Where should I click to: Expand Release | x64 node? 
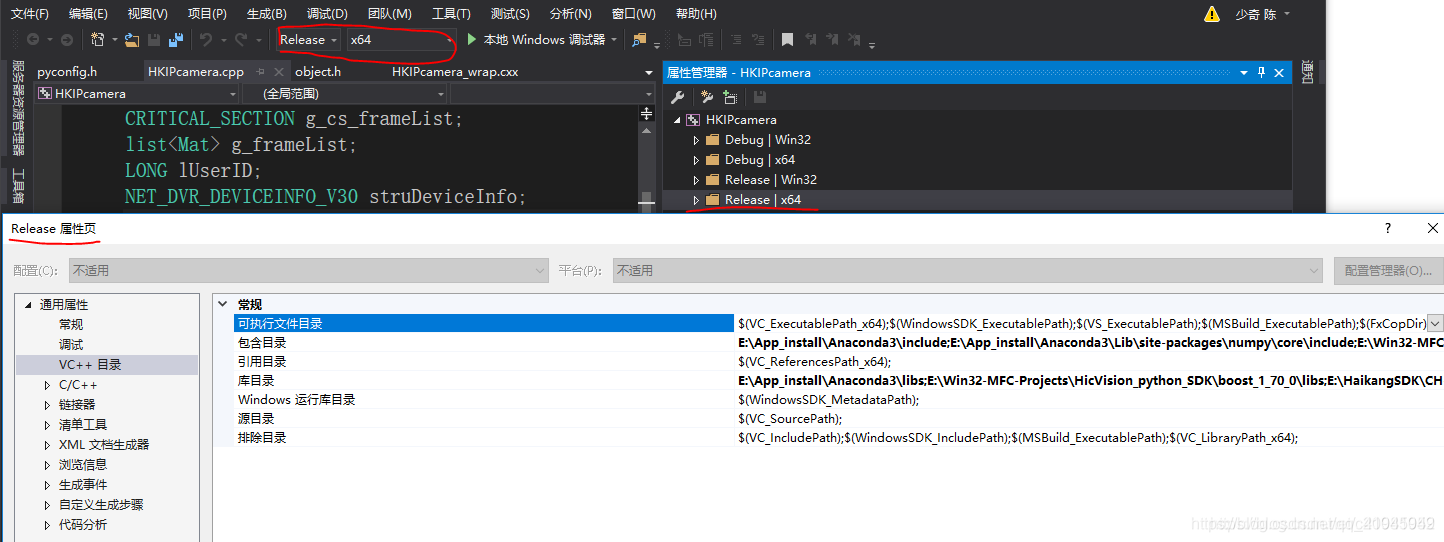pyautogui.click(x=697, y=200)
